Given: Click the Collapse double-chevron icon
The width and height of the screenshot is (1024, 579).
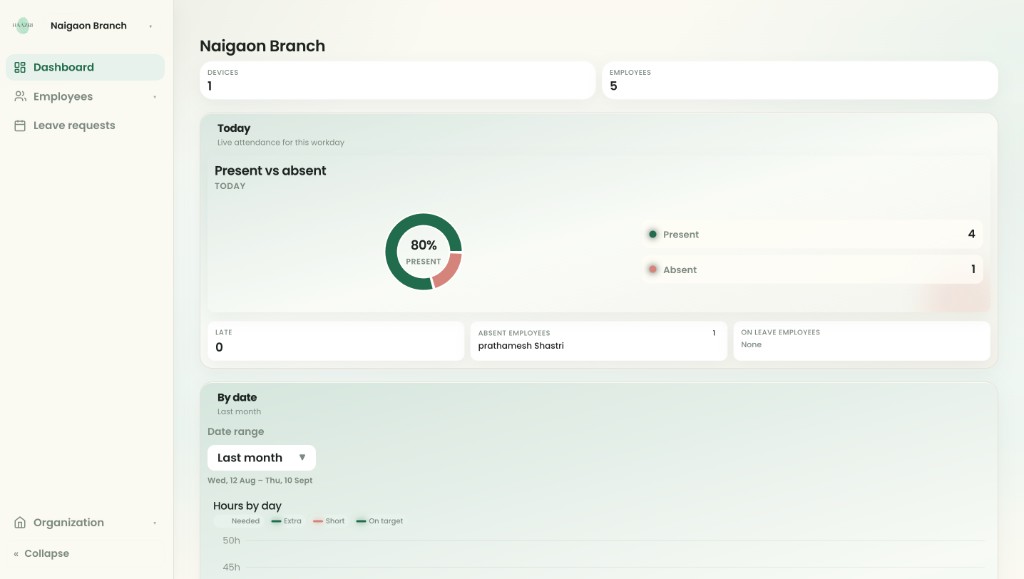Looking at the screenshot, I should [16, 554].
